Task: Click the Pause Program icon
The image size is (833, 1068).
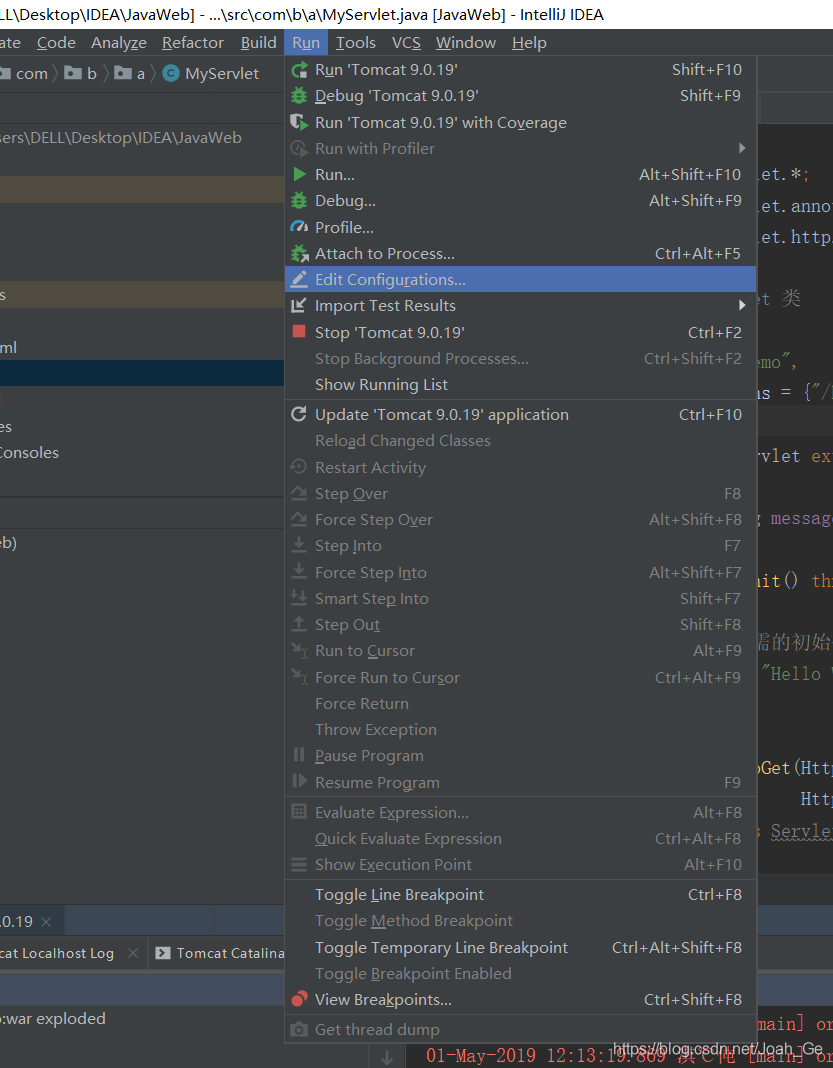Action: tap(299, 755)
